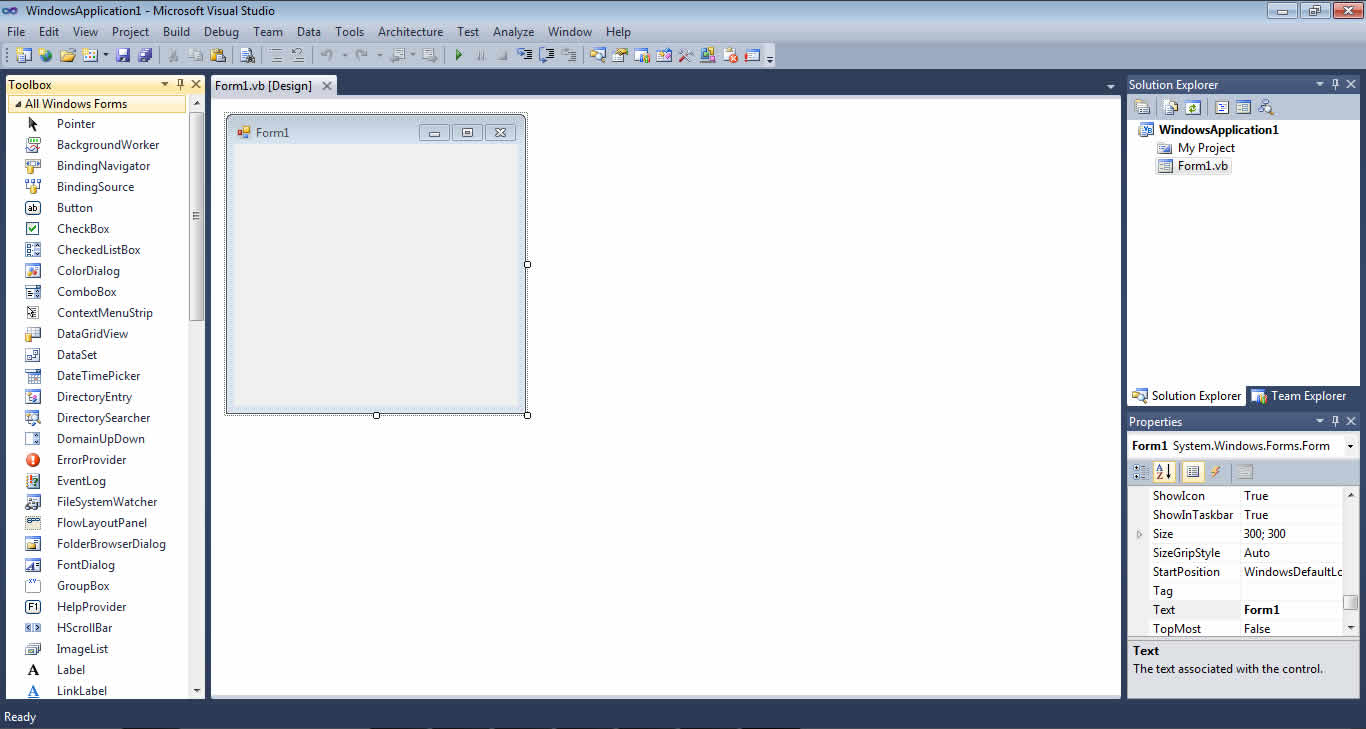Open the Form1 object selector dropdown
The width and height of the screenshot is (1366, 729).
click(x=1350, y=446)
